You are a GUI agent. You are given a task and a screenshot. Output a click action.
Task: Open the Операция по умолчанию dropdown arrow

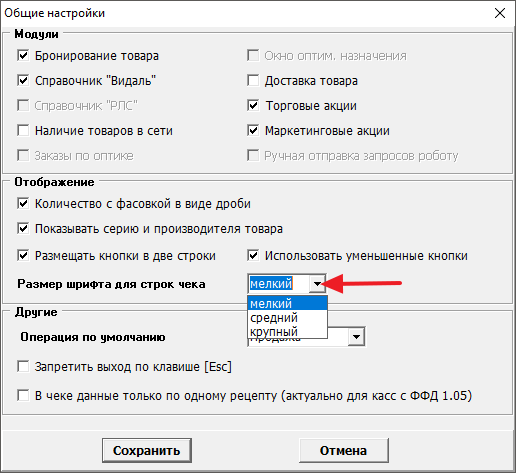point(356,337)
